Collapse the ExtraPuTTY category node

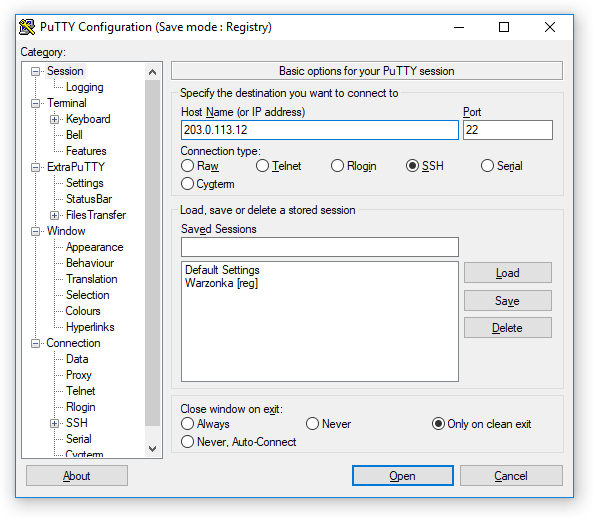coord(35,167)
